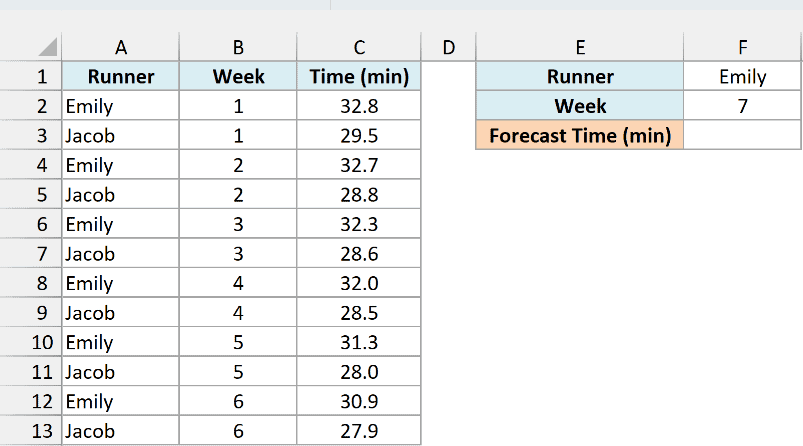
Task: Select row 7 header
Action: pos(31,253)
